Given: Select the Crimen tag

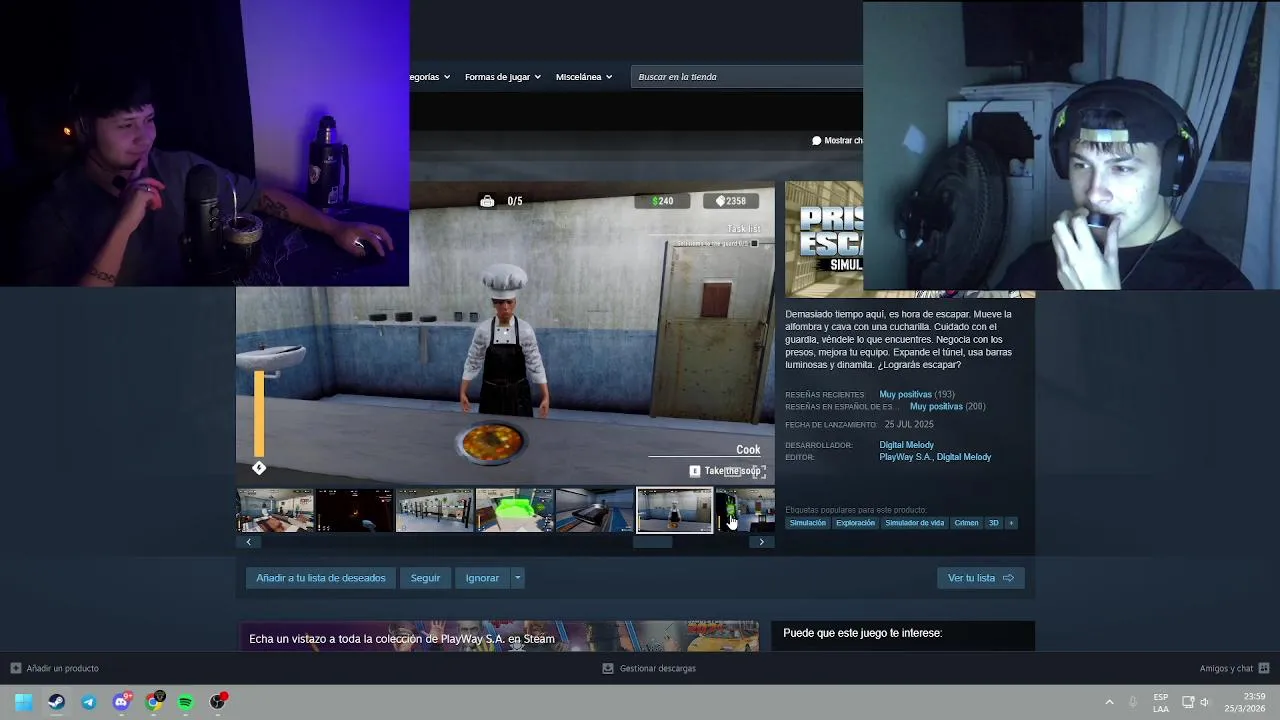Looking at the screenshot, I should [966, 523].
